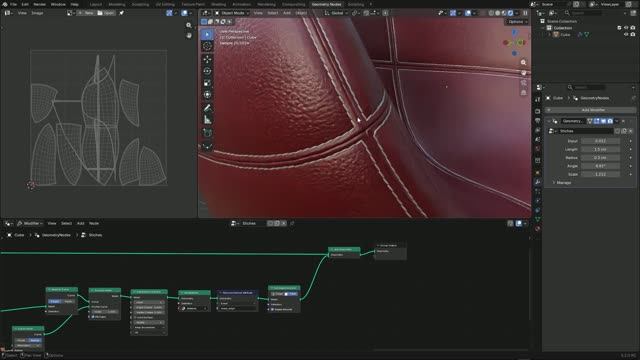Viewport: 640px width, 360px height.
Task: Open the Output properties tab
Action: (x=538, y=120)
